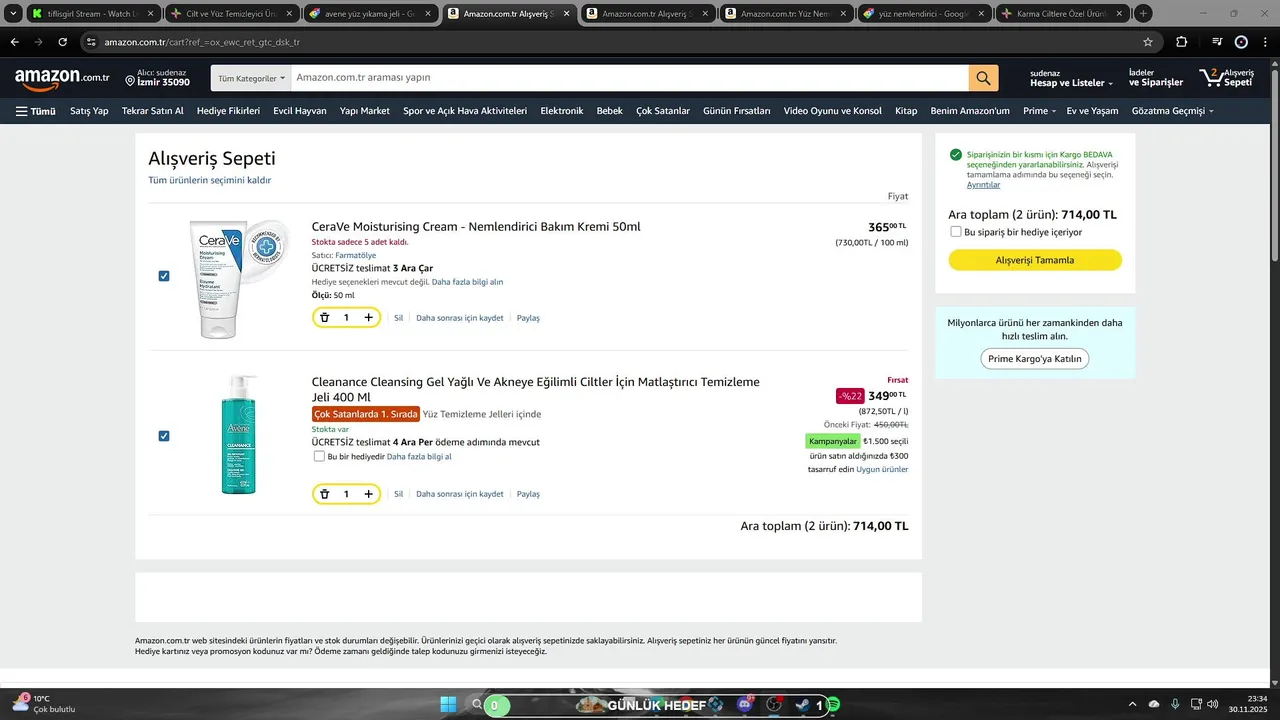Expand Gözatma Geçmişi dropdown
Image resolution: width=1280 pixels, height=720 pixels.
click(1173, 111)
